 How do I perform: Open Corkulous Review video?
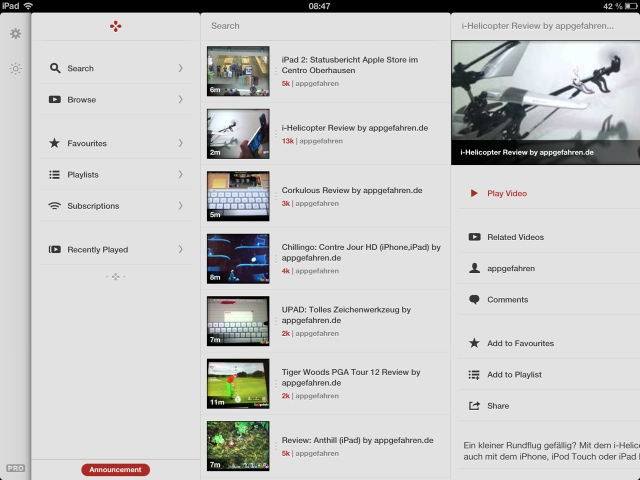[352, 190]
